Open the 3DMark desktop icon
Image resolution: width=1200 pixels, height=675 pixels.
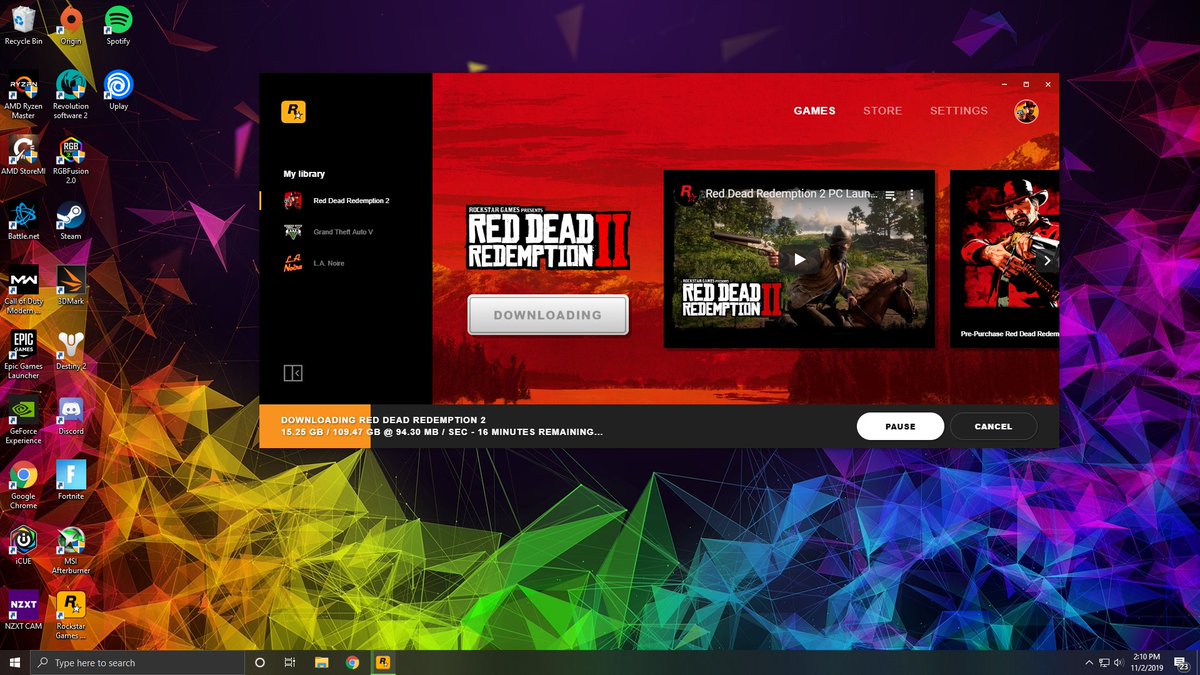coord(70,285)
